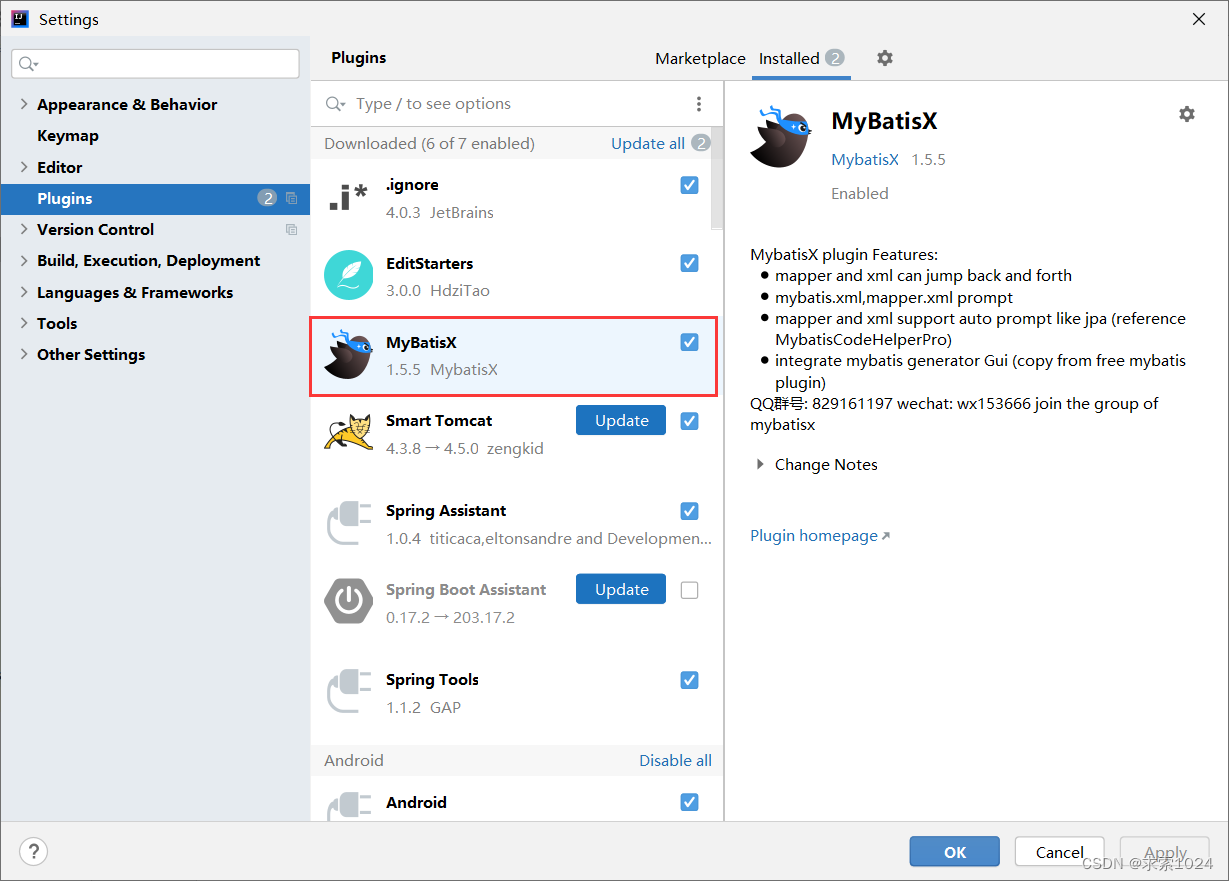Click the large MyBatisX logo in details
The width and height of the screenshot is (1229, 881).
pyautogui.click(x=780, y=137)
